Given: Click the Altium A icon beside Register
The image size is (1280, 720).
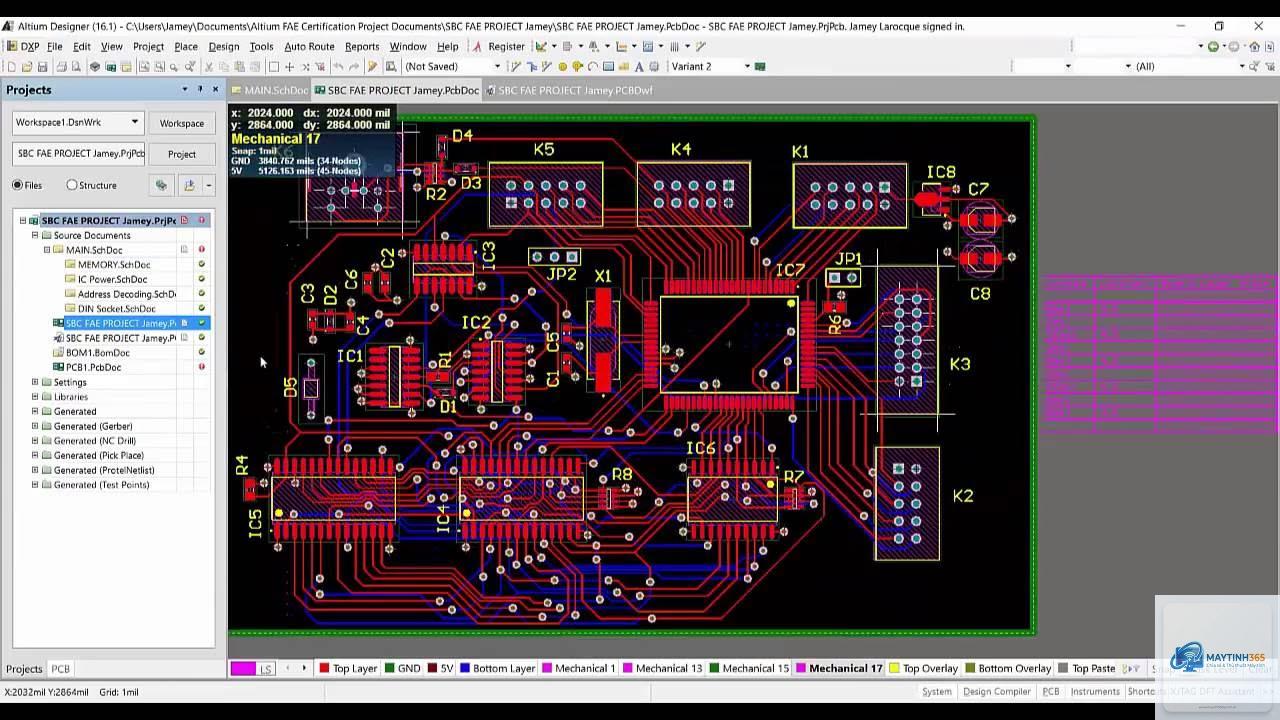Looking at the screenshot, I should coord(477,46).
